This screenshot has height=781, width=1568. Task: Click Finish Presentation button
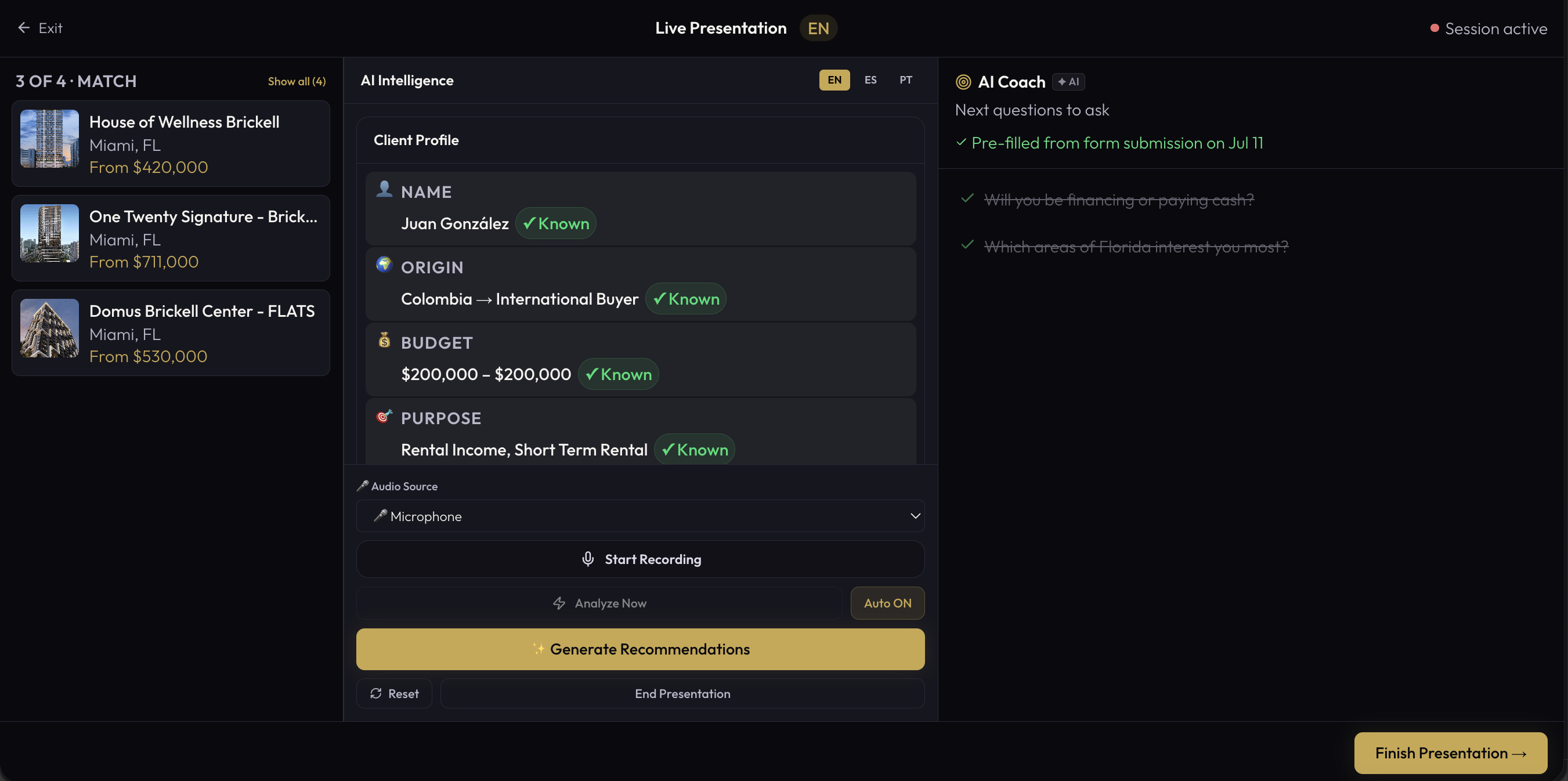pos(1451,754)
